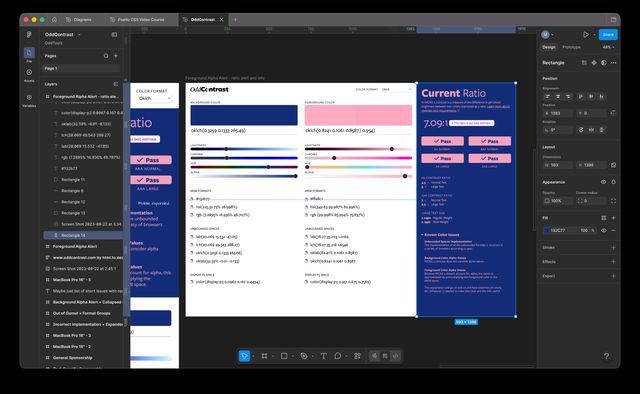This screenshot has width=640, height=394.
Task: Switch to the Prototype tab
Action: pyautogui.click(x=571, y=47)
